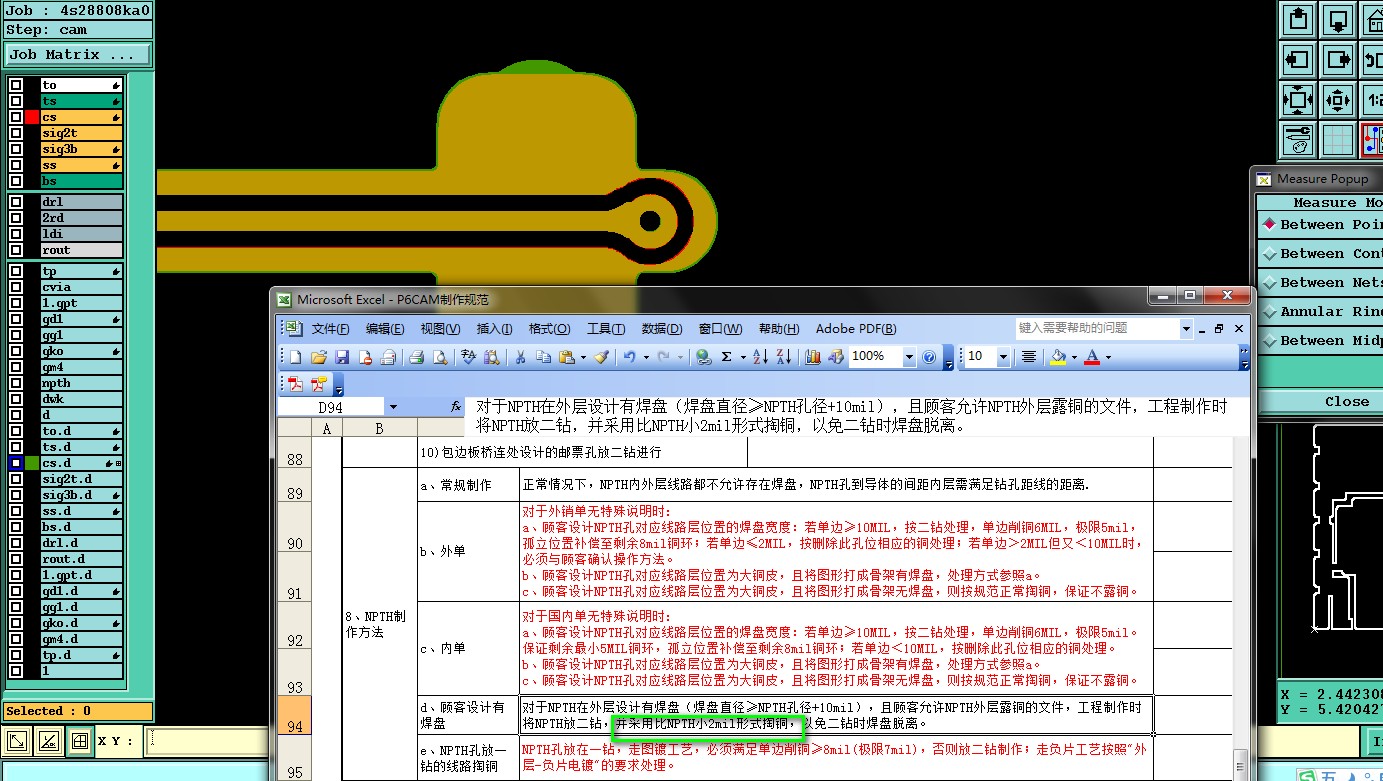Open the Adobe PDF(B) menu

pyautogui.click(x=856, y=328)
